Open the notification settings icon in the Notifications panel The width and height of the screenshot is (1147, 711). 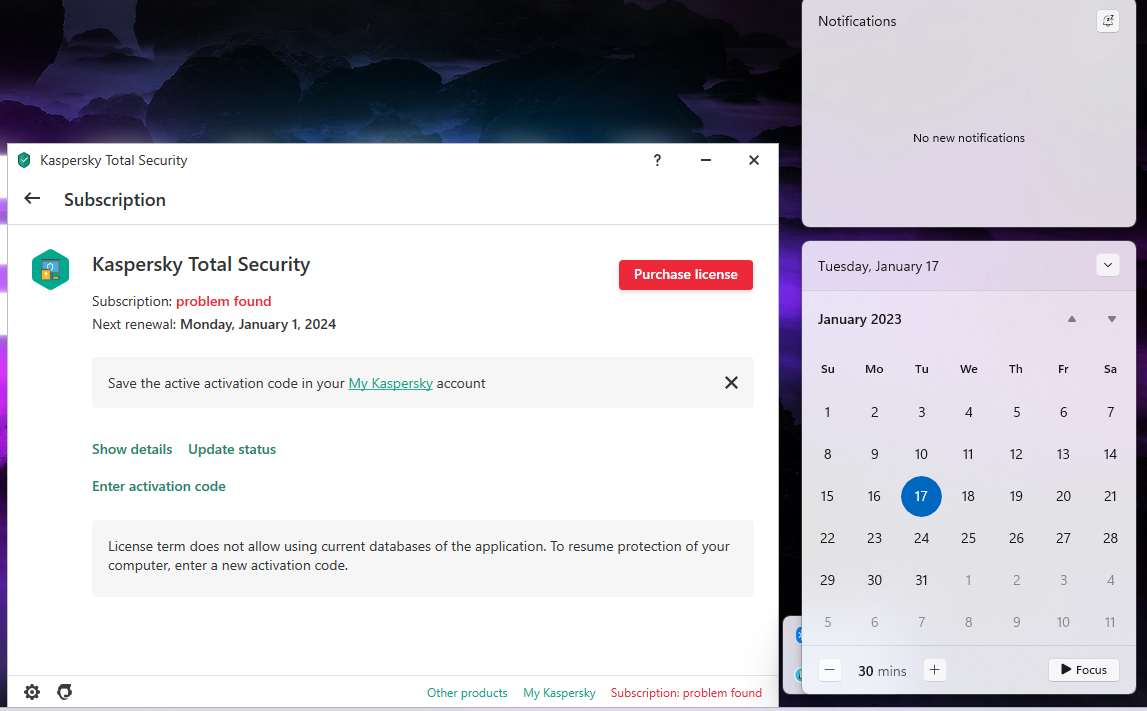click(x=1107, y=21)
